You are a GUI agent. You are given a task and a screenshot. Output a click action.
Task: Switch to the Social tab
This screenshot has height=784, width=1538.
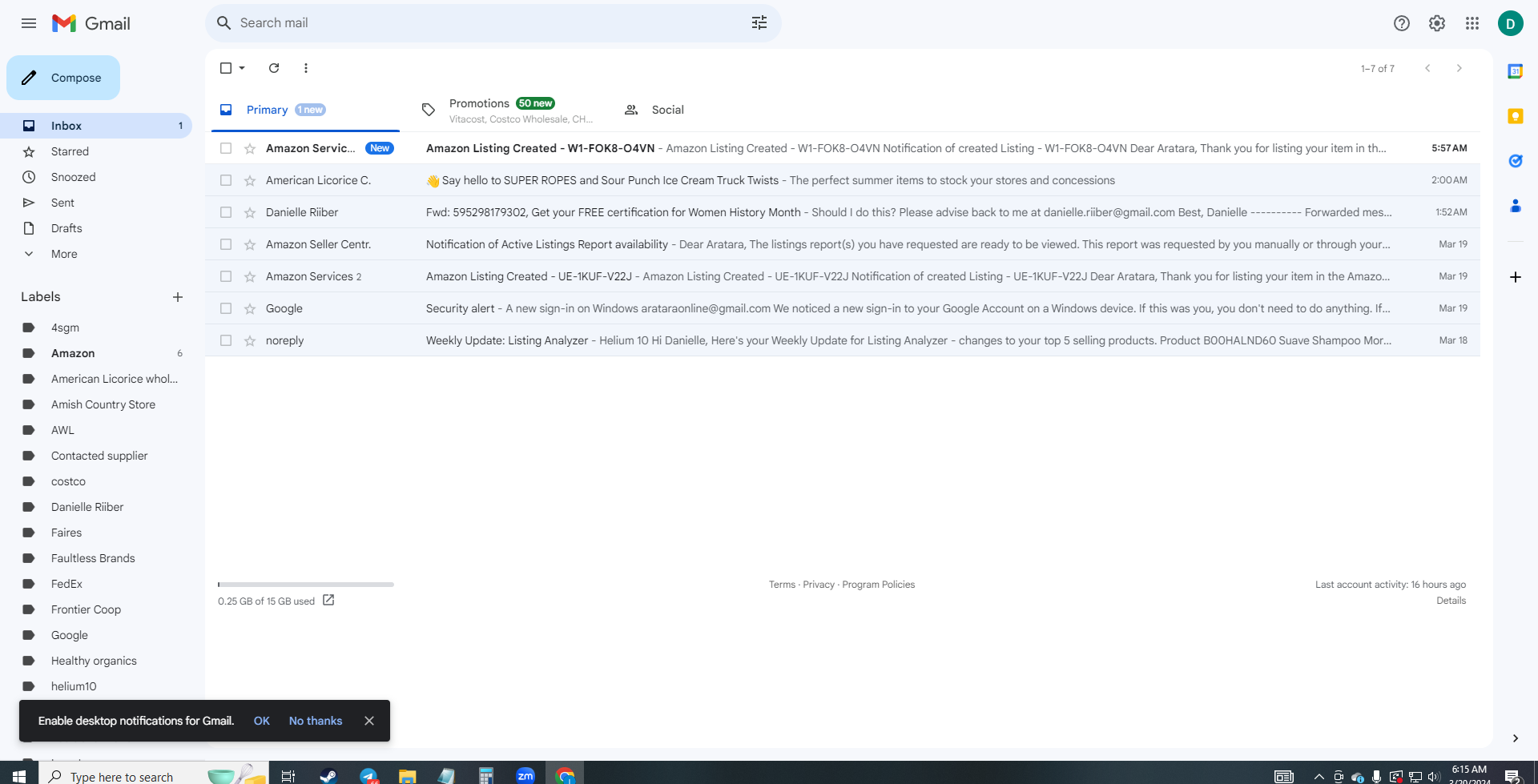[x=711, y=110]
